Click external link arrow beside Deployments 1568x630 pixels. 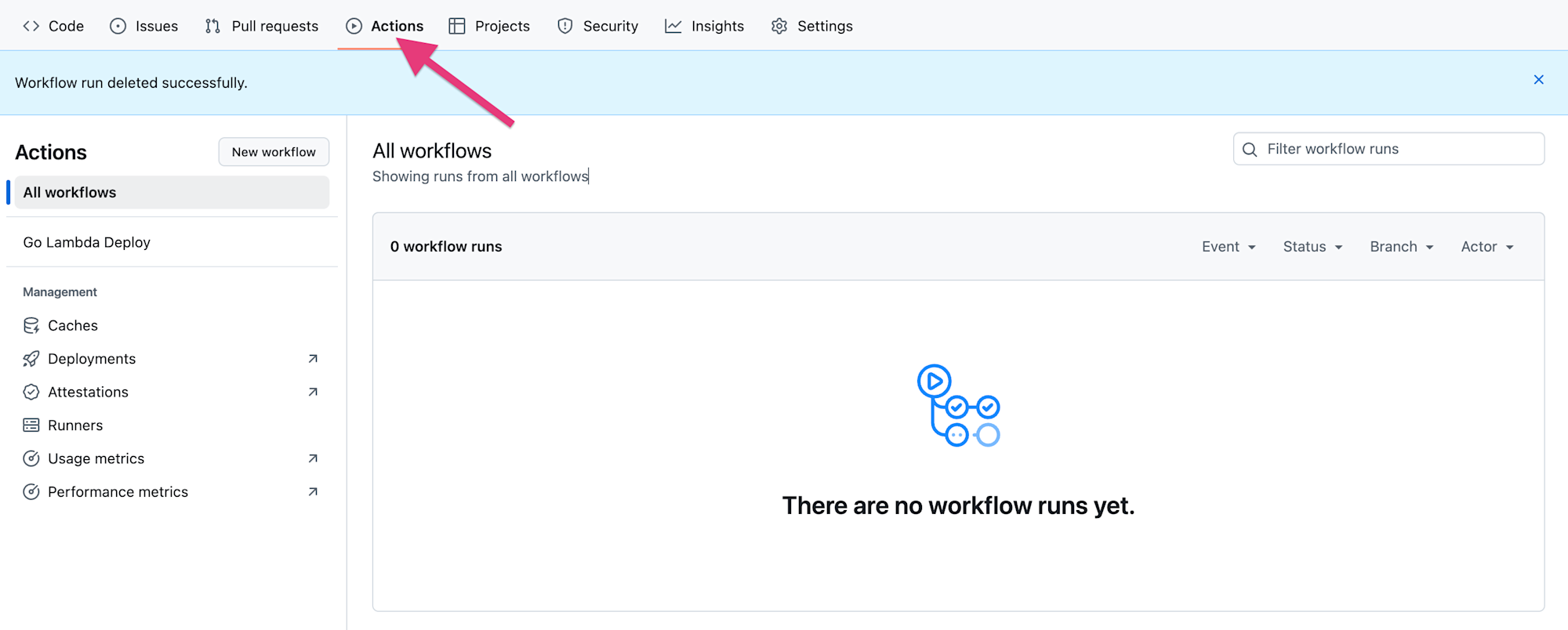(x=313, y=359)
